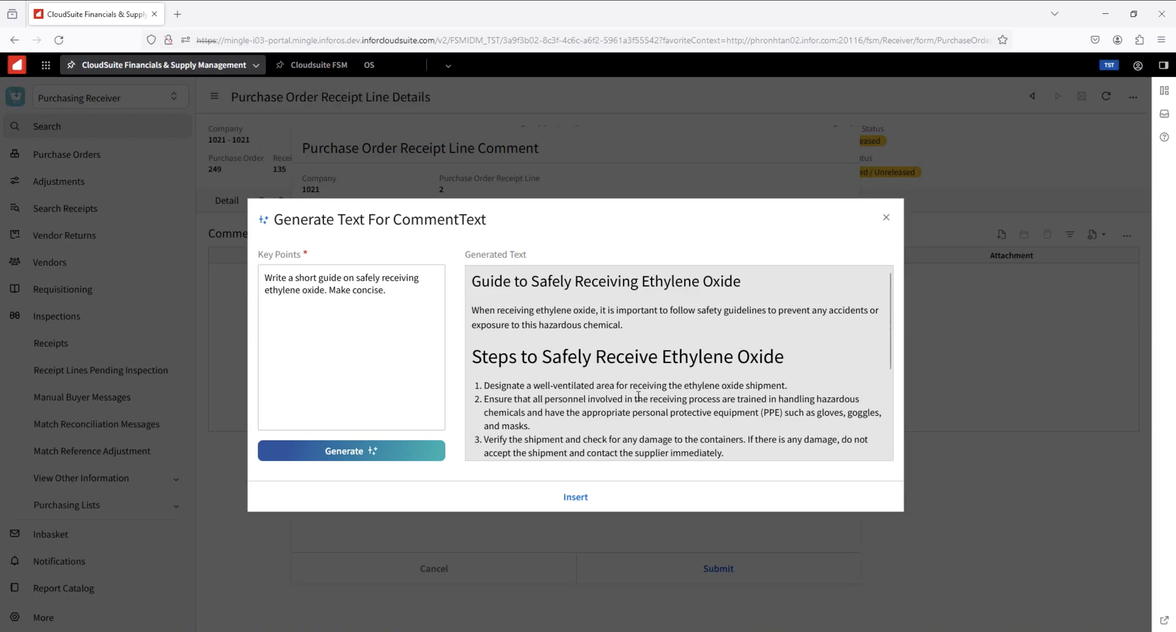The image size is (1176, 632).
Task: Click the browser address bar
Action: tap(592, 40)
